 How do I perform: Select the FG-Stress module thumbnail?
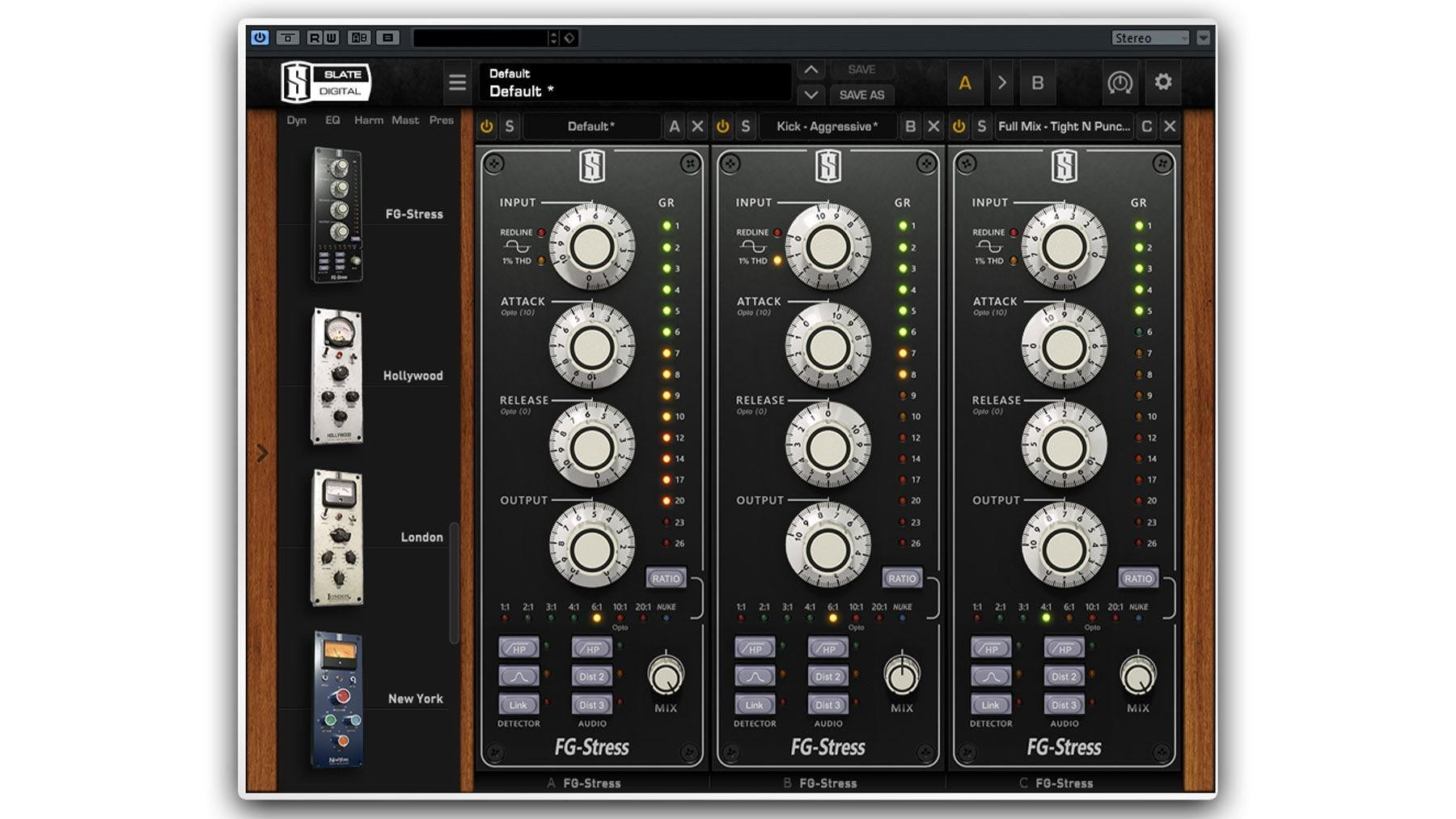pyautogui.click(x=338, y=214)
